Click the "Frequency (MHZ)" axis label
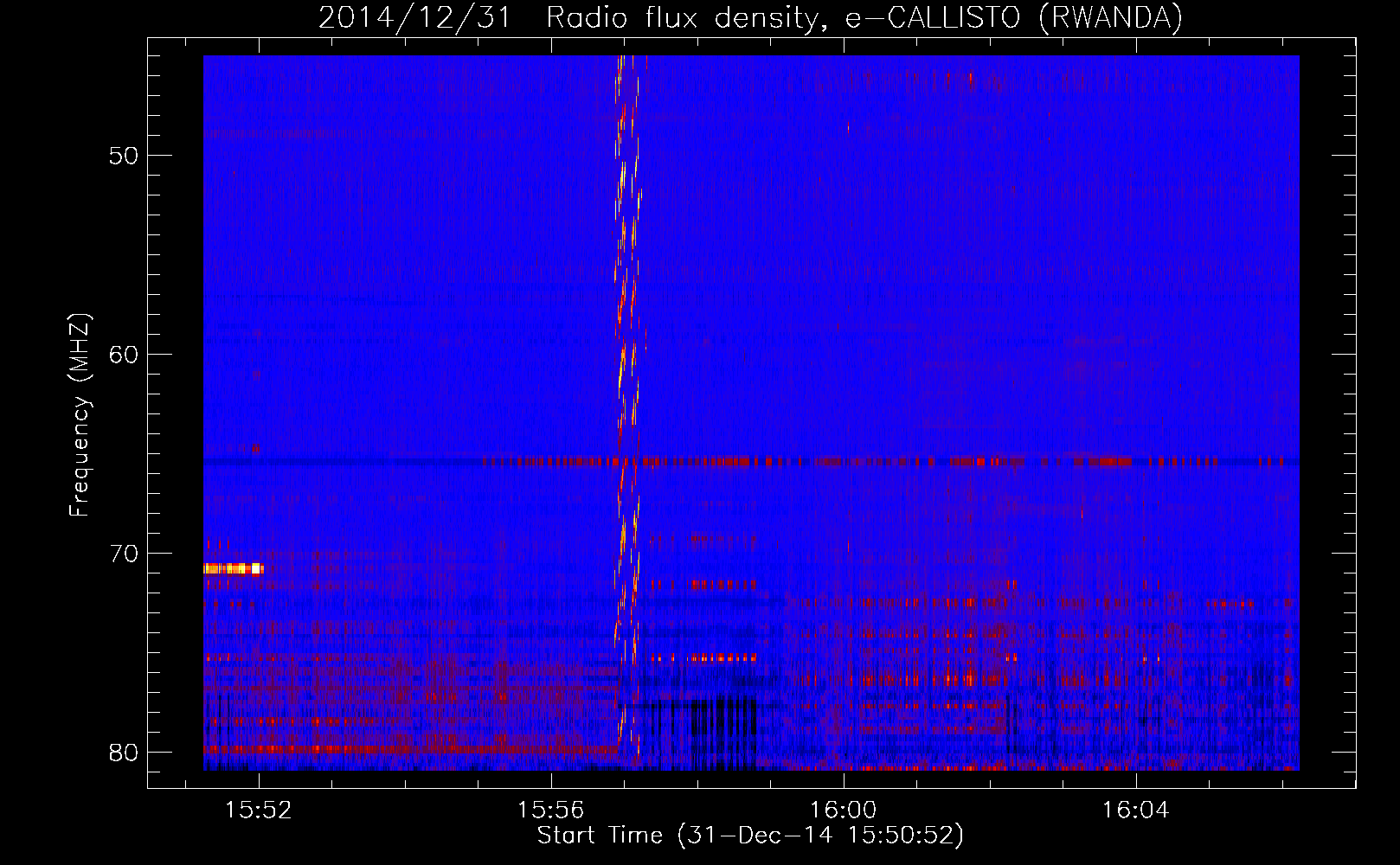The height and width of the screenshot is (865, 1400). coord(80,415)
